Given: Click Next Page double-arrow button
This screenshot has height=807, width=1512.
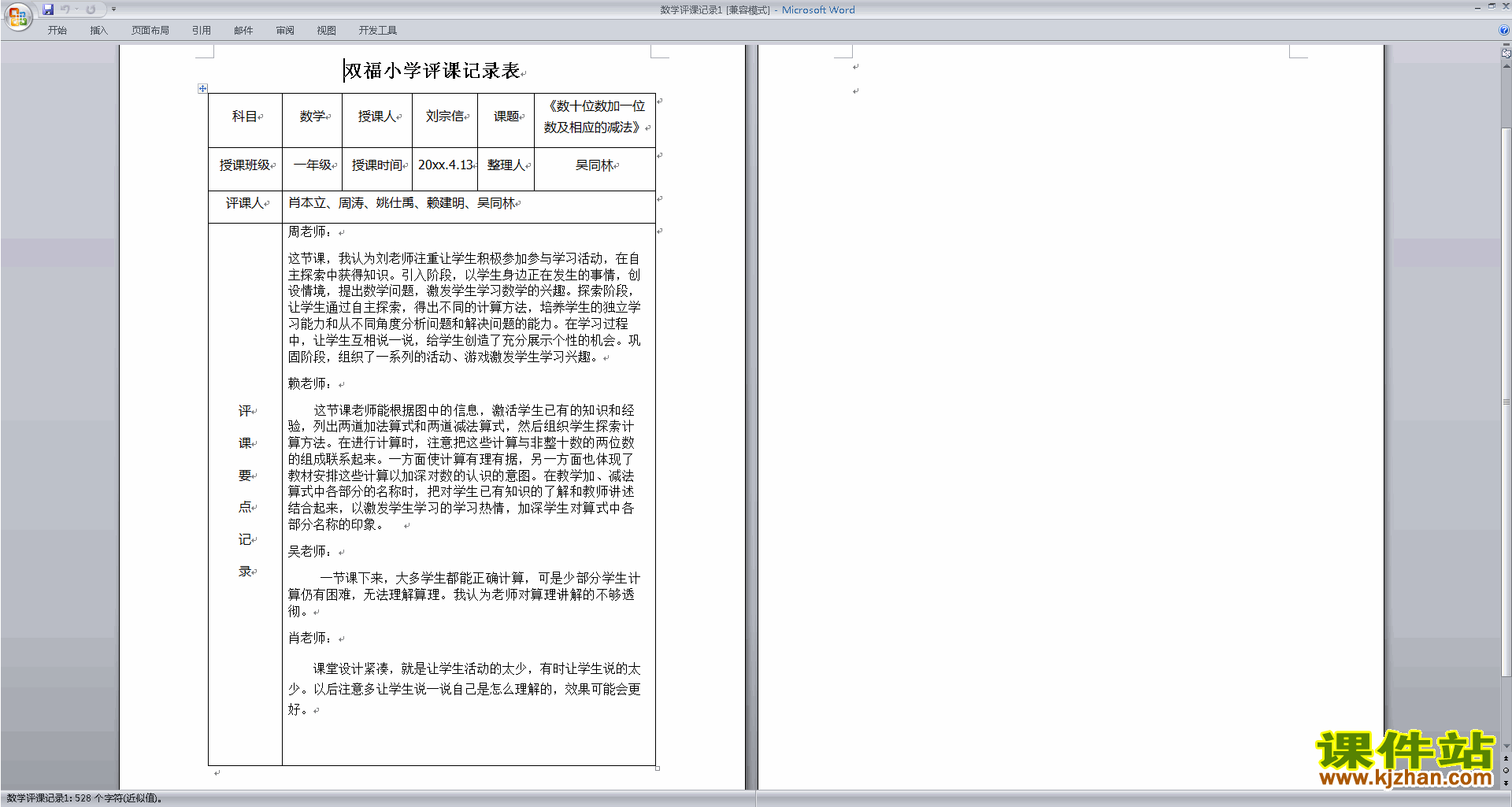Looking at the screenshot, I should click(1506, 783).
